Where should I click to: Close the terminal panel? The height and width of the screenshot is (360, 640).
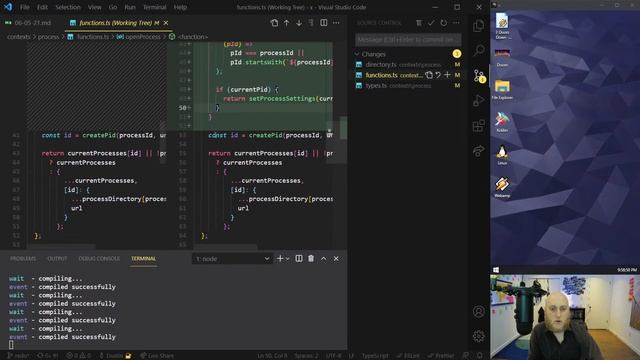[336, 258]
